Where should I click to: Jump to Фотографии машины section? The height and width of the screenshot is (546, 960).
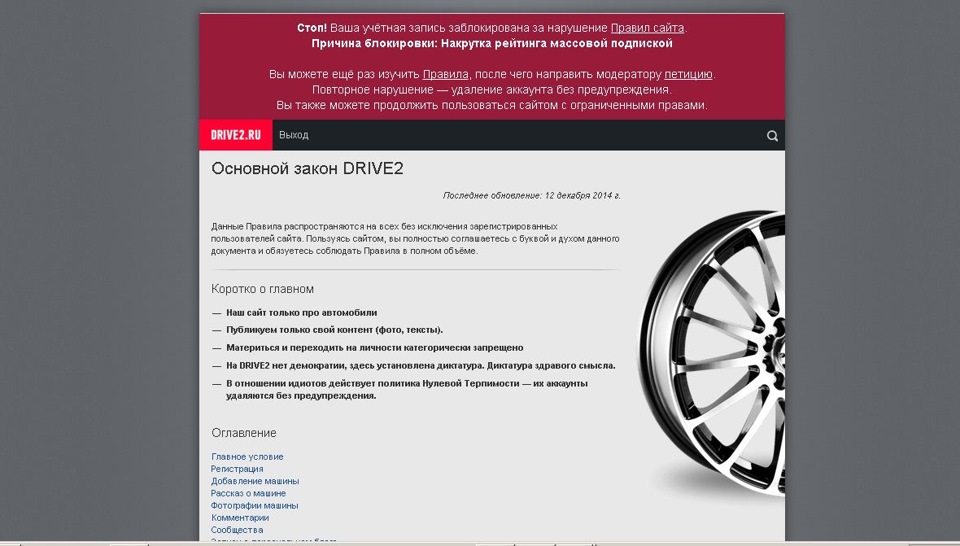[x=254, y=506]
